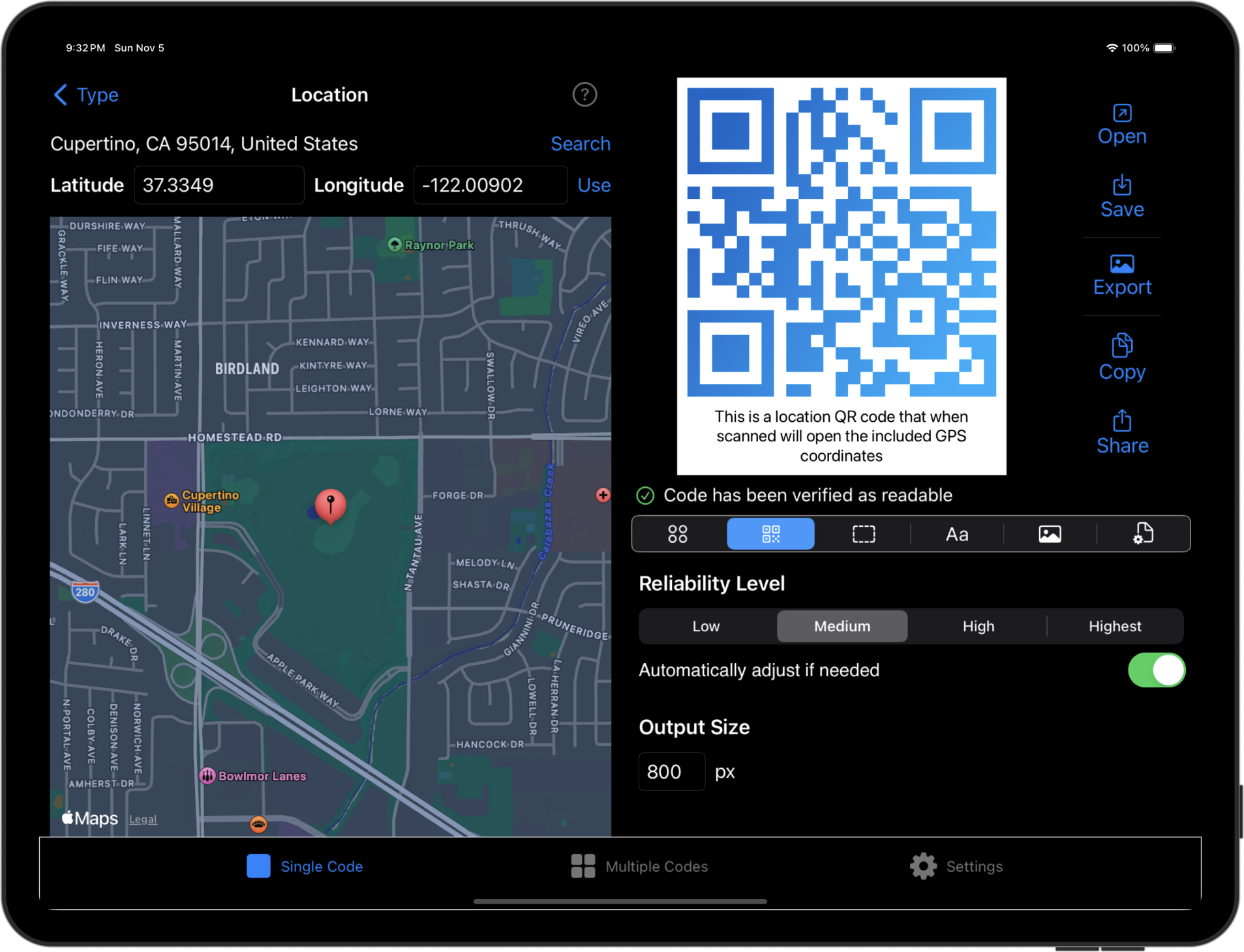Go back to the Type screen
1244x952 pixels.
[86, 95]
